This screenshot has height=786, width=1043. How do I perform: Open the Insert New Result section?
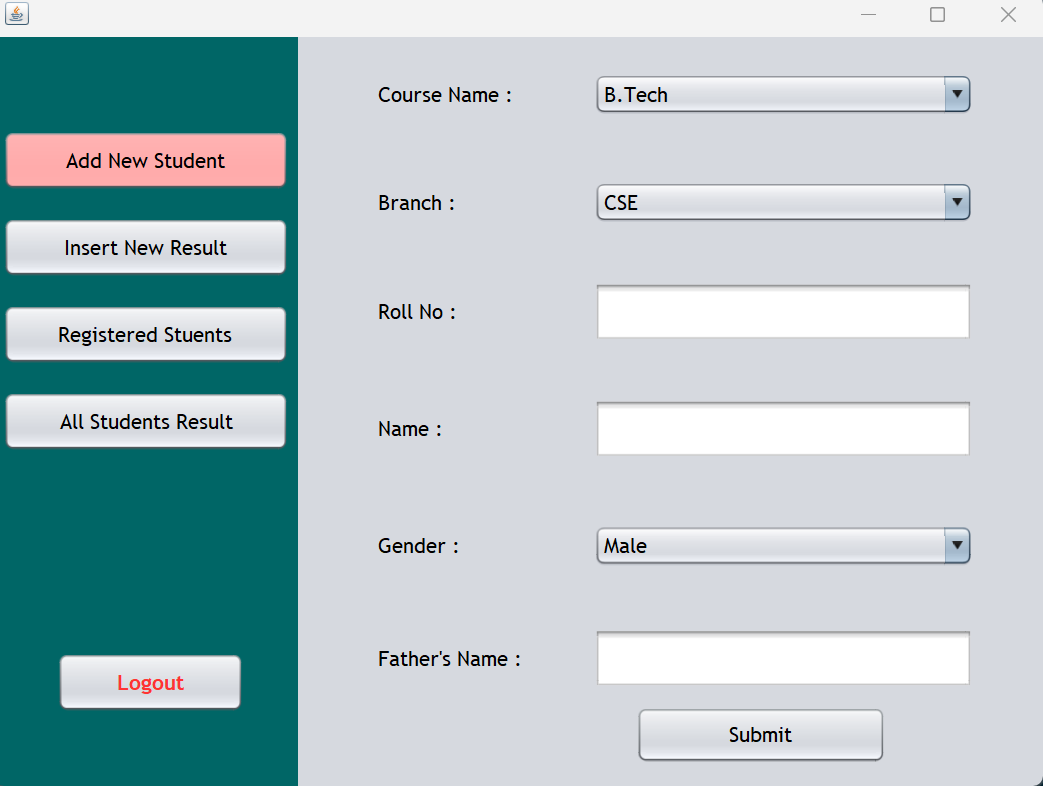(145, 247)
